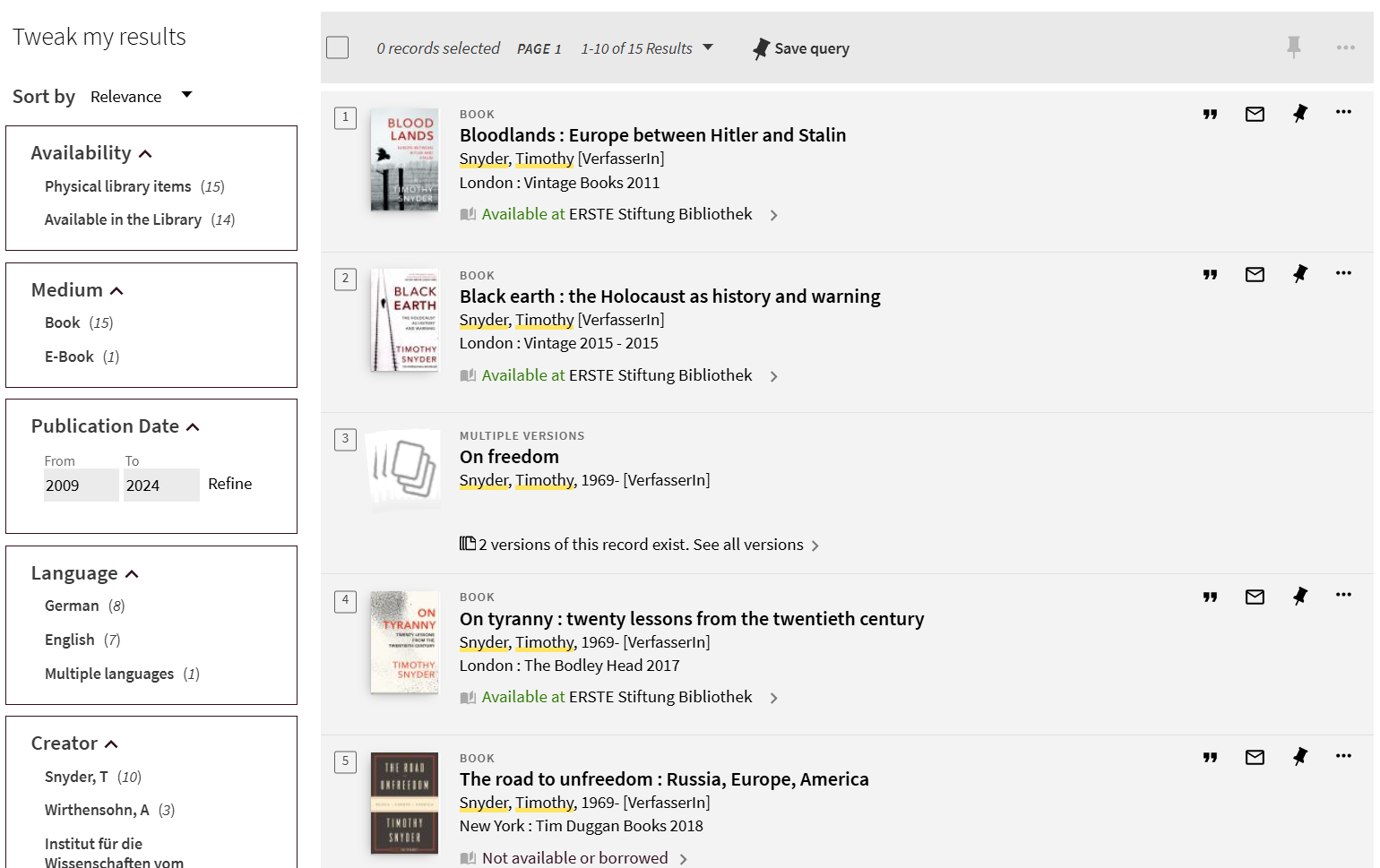The height and width of the screenshot is (868, 1380).
Task: Open more actions for Bloodlands record
Action: pos(1343,112)
